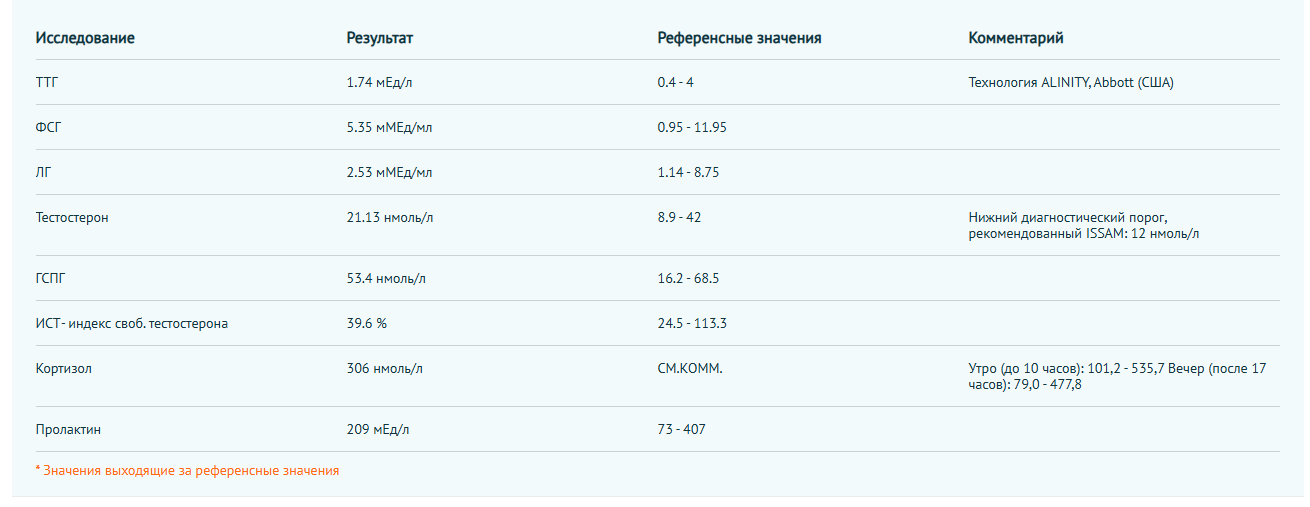
Task: Click the ISSAM diagnostic threshold comment
Action: pos(1084,225)
